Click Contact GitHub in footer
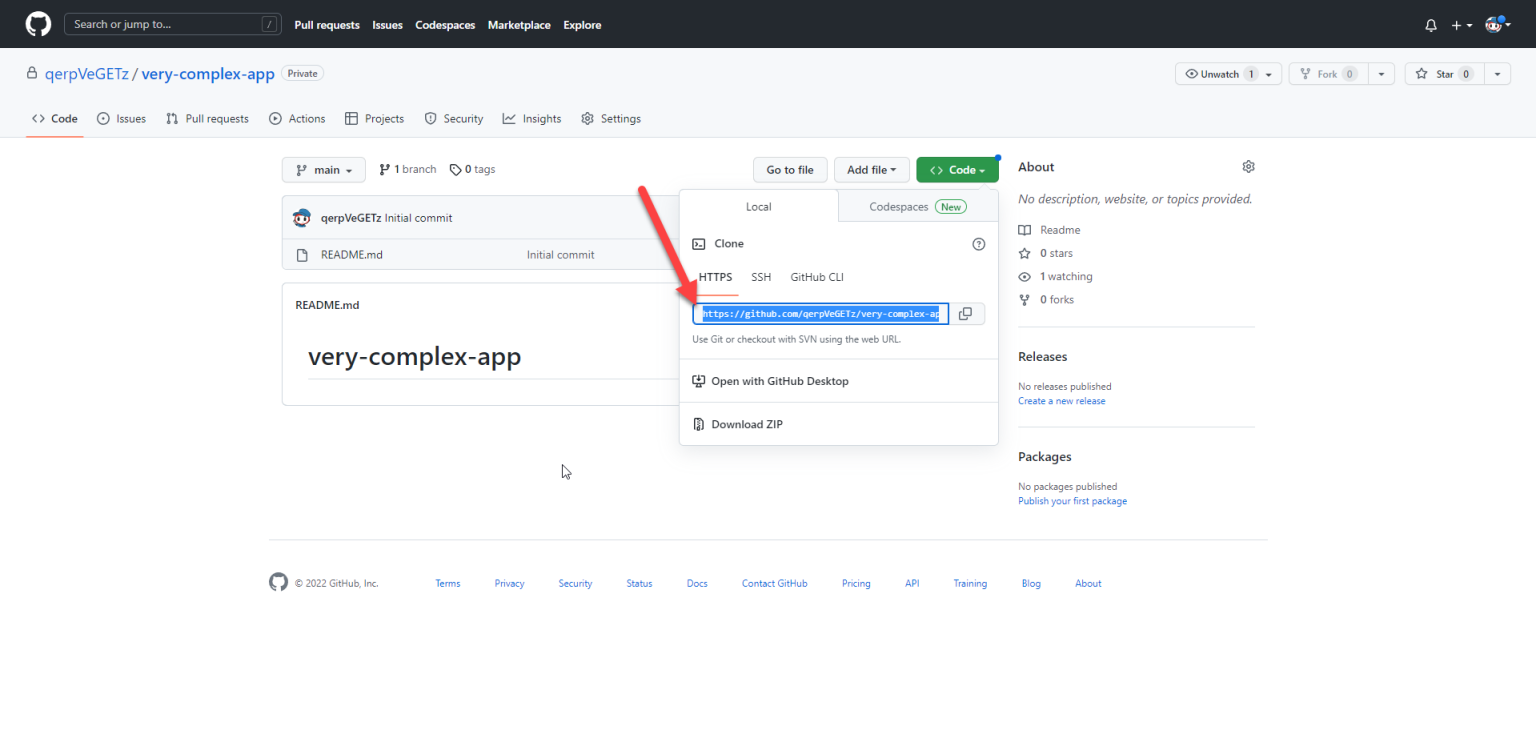This screenshot has height=750, width=1536. point(775,583)
